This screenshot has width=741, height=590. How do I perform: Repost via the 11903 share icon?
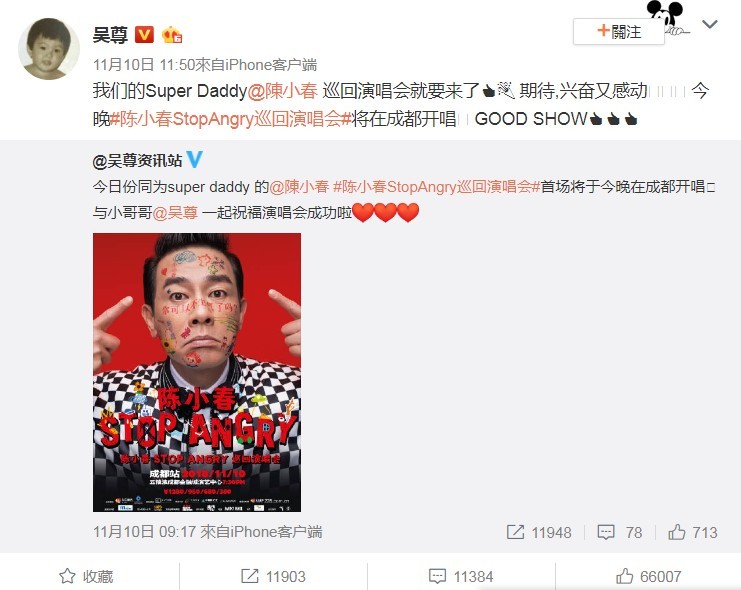[x=273, y=576]
